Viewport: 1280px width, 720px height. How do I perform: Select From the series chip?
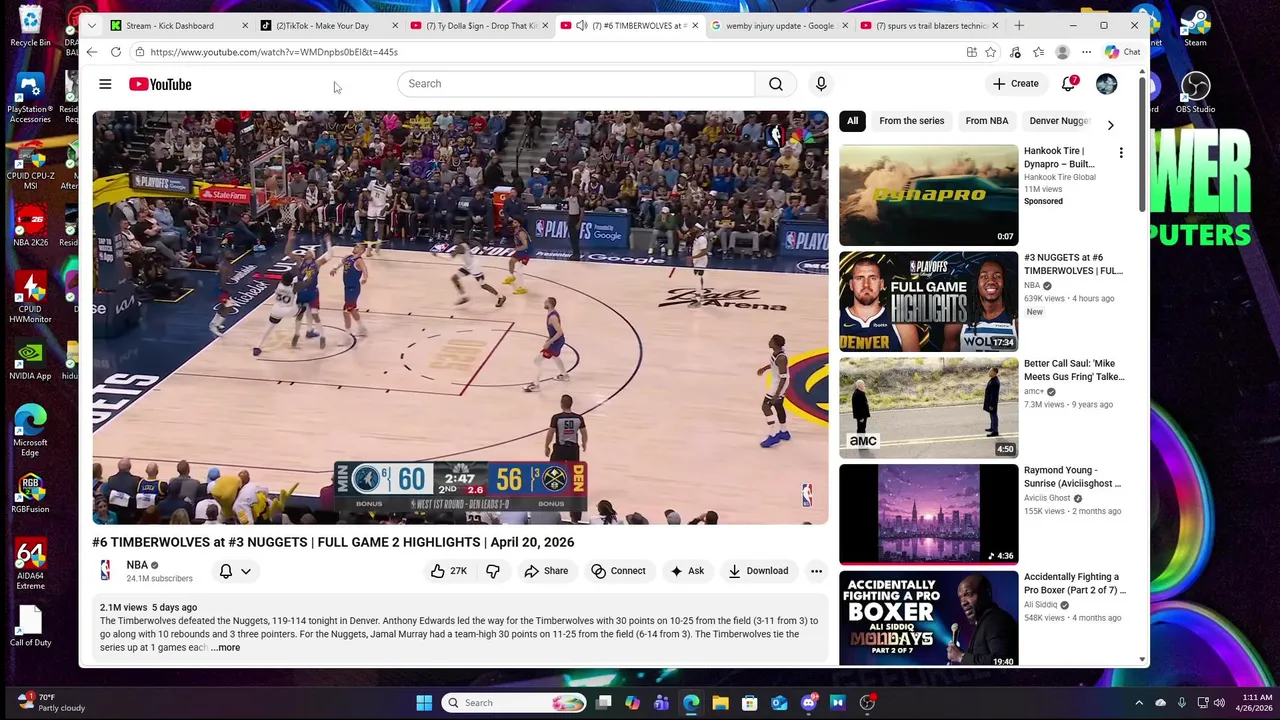(x=912, y=121)
